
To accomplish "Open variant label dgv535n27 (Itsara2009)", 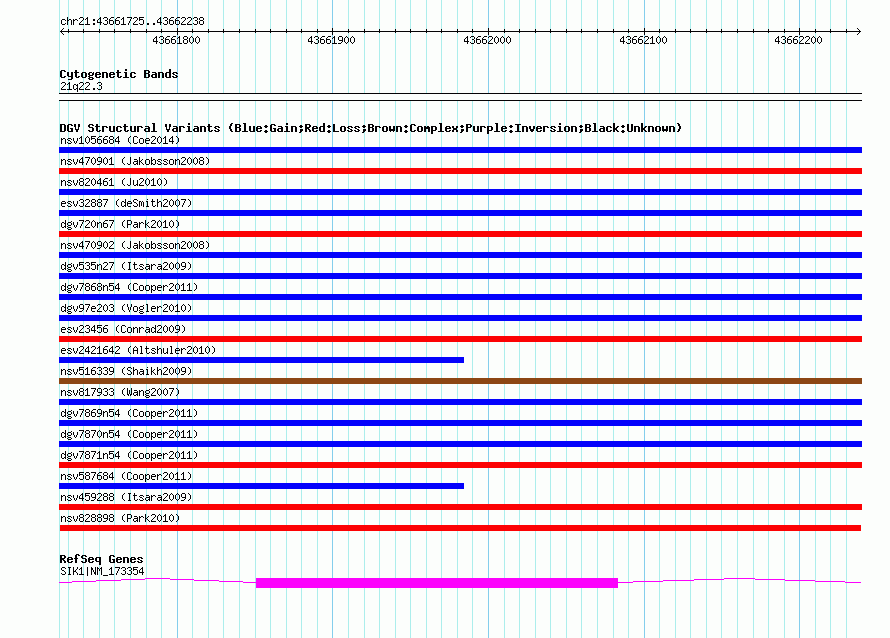I will 126,266.
